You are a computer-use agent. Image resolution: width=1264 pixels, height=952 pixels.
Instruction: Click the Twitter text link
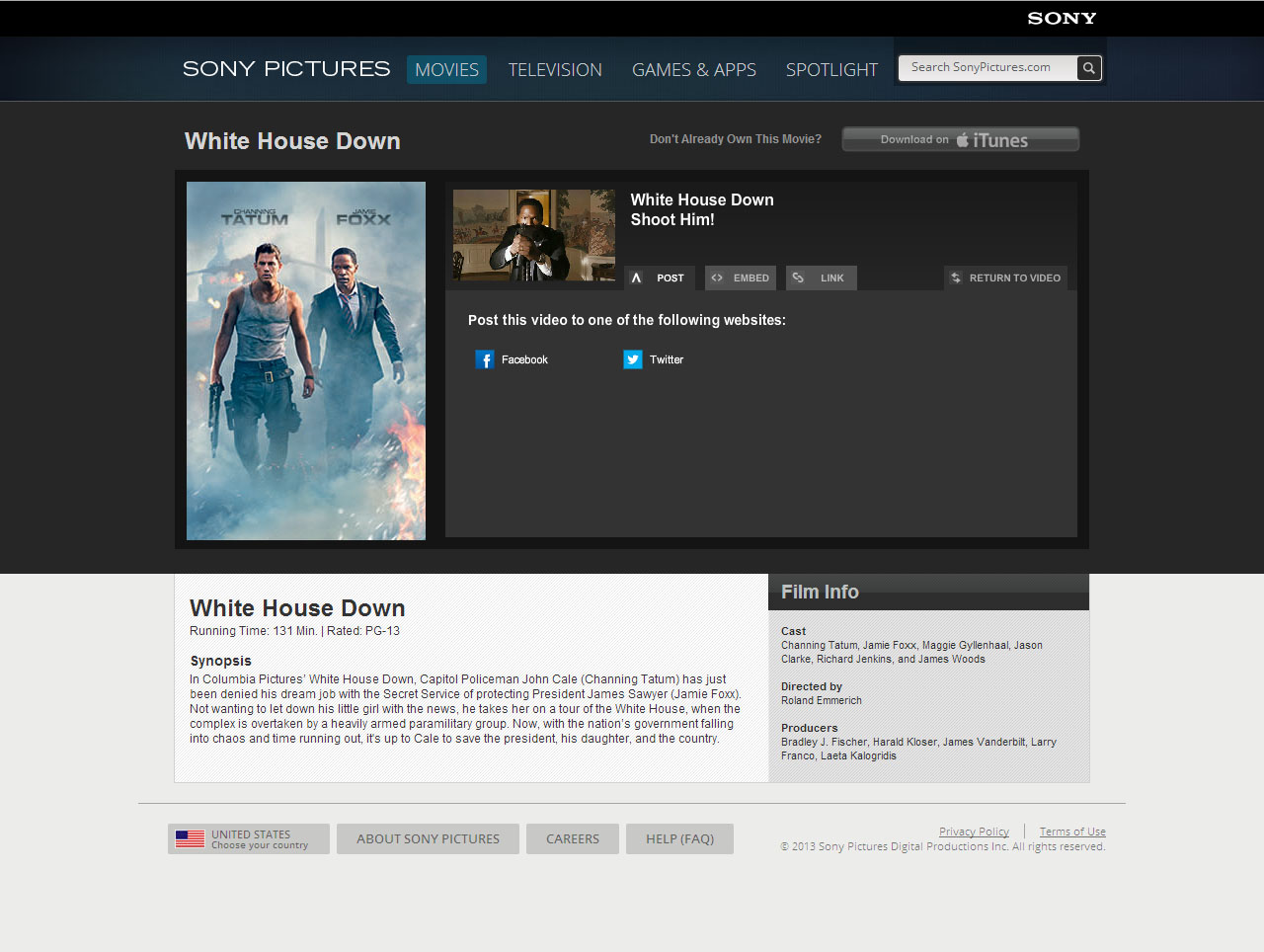pyautogui.click(x=667, y=359)
